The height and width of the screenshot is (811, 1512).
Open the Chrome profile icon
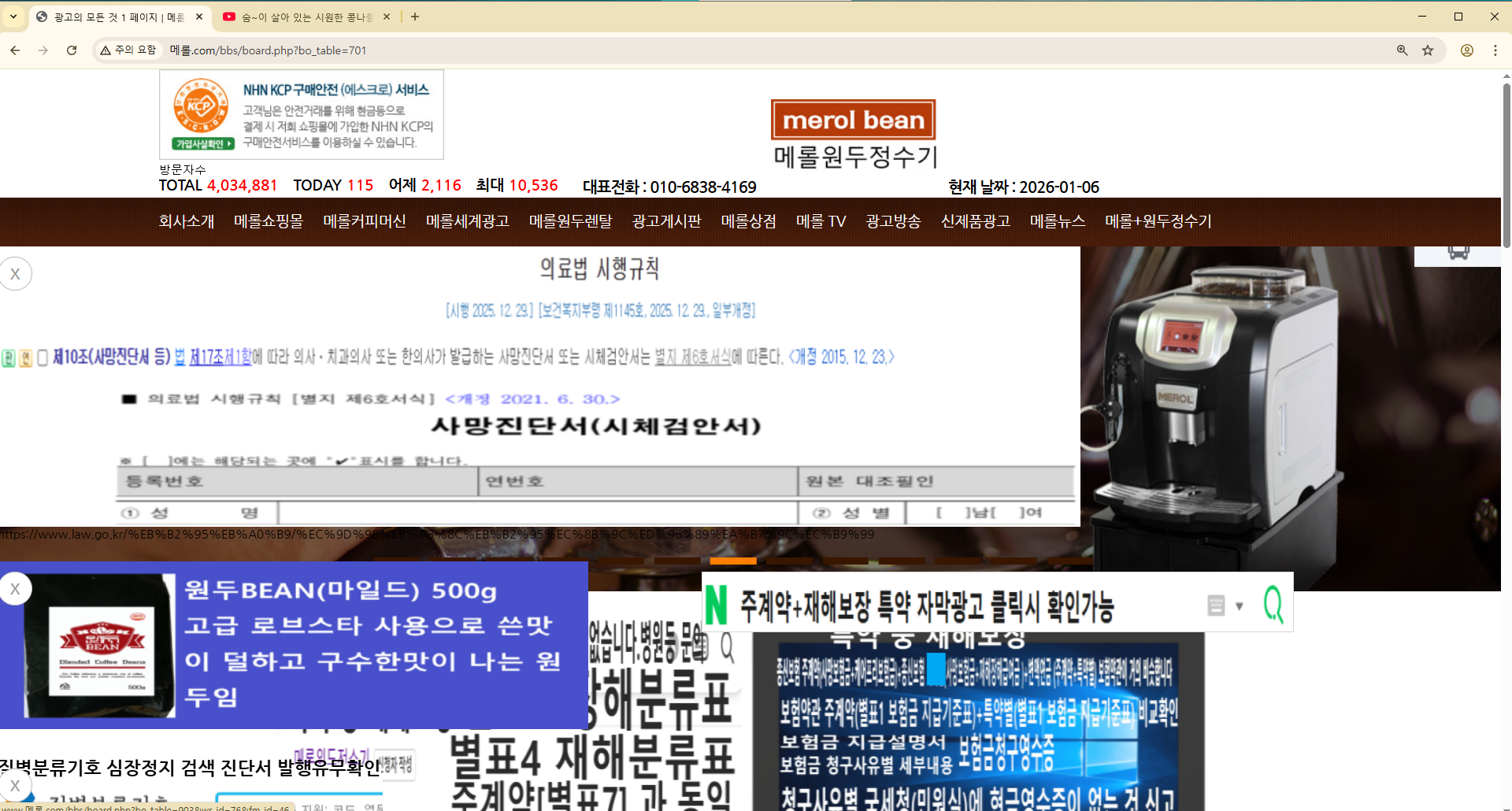point(1467,50)
